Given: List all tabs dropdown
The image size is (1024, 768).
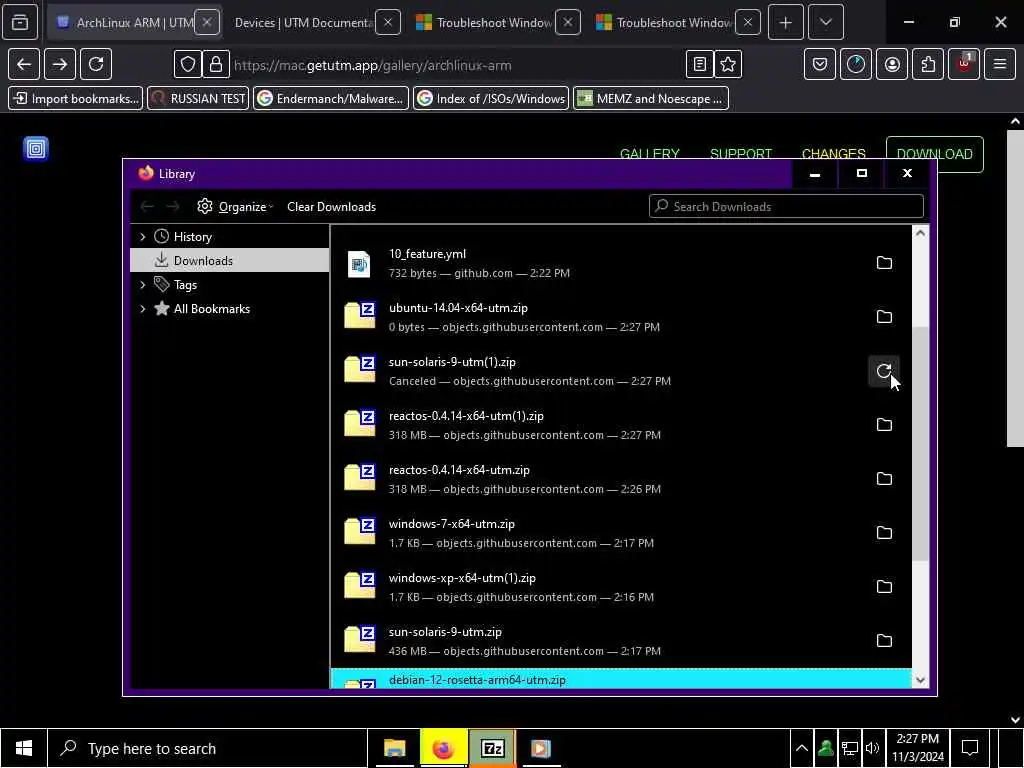Looking at the screenshot, I should pos(825,22).
